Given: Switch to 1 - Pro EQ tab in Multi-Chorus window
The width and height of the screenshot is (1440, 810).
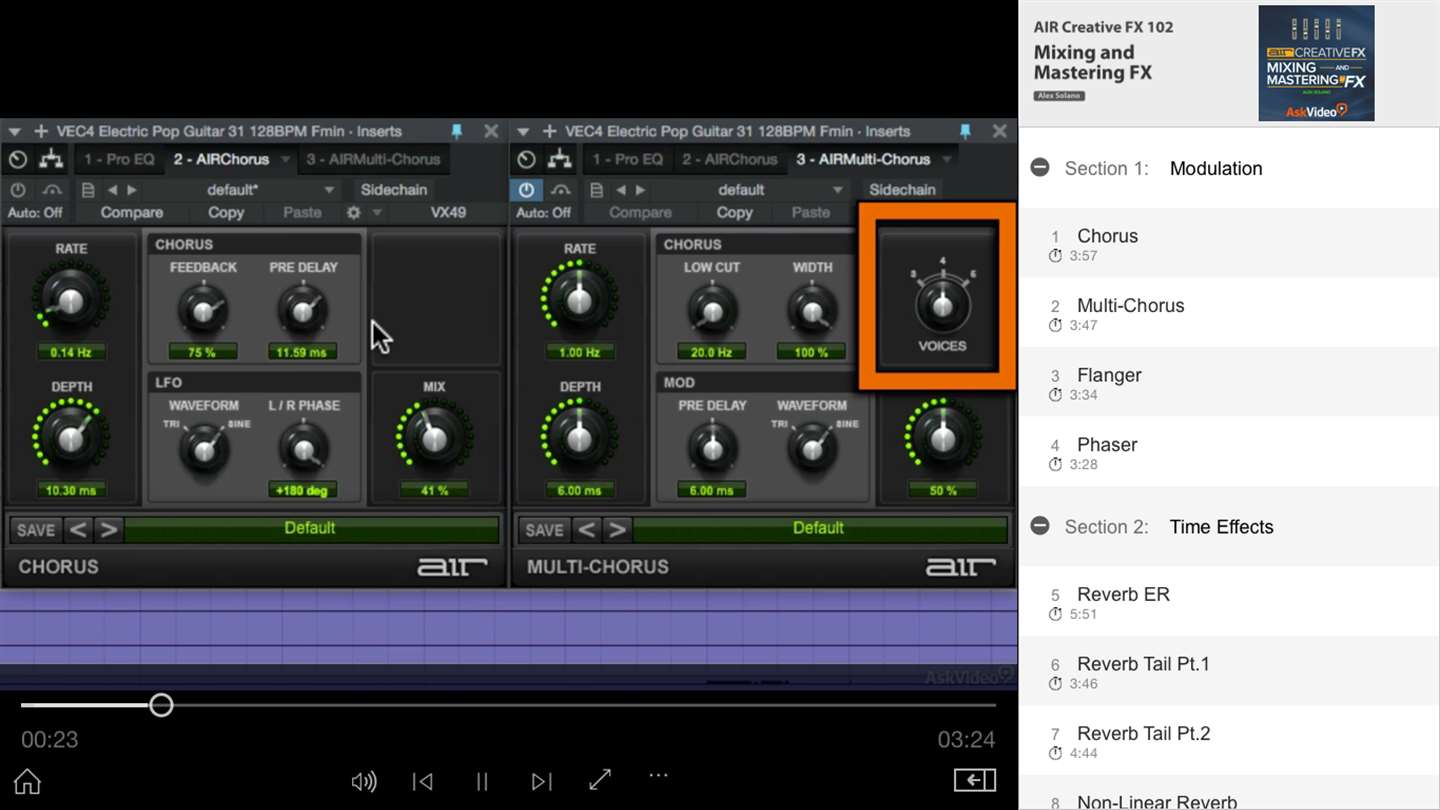Looking at the screenshot, I should (x=627, y=159).
